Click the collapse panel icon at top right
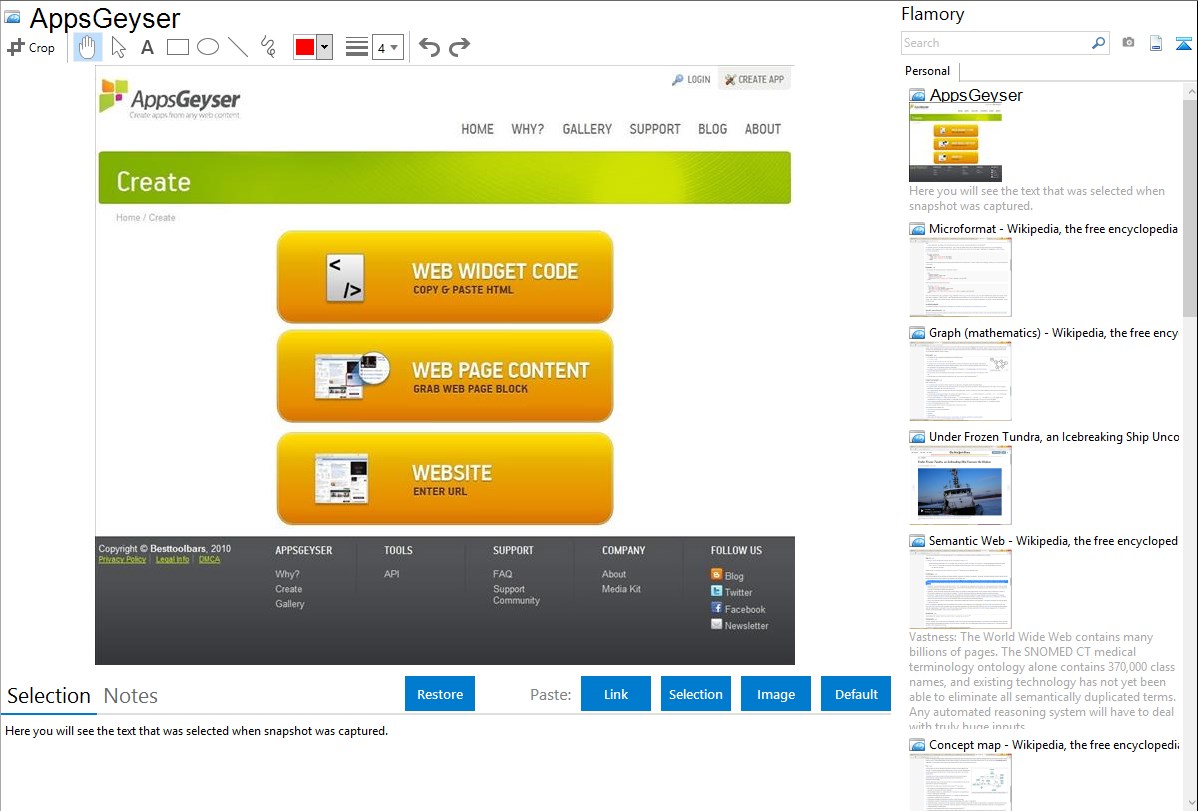This screenshot has height=811, width=1198. coord(1183,43)
